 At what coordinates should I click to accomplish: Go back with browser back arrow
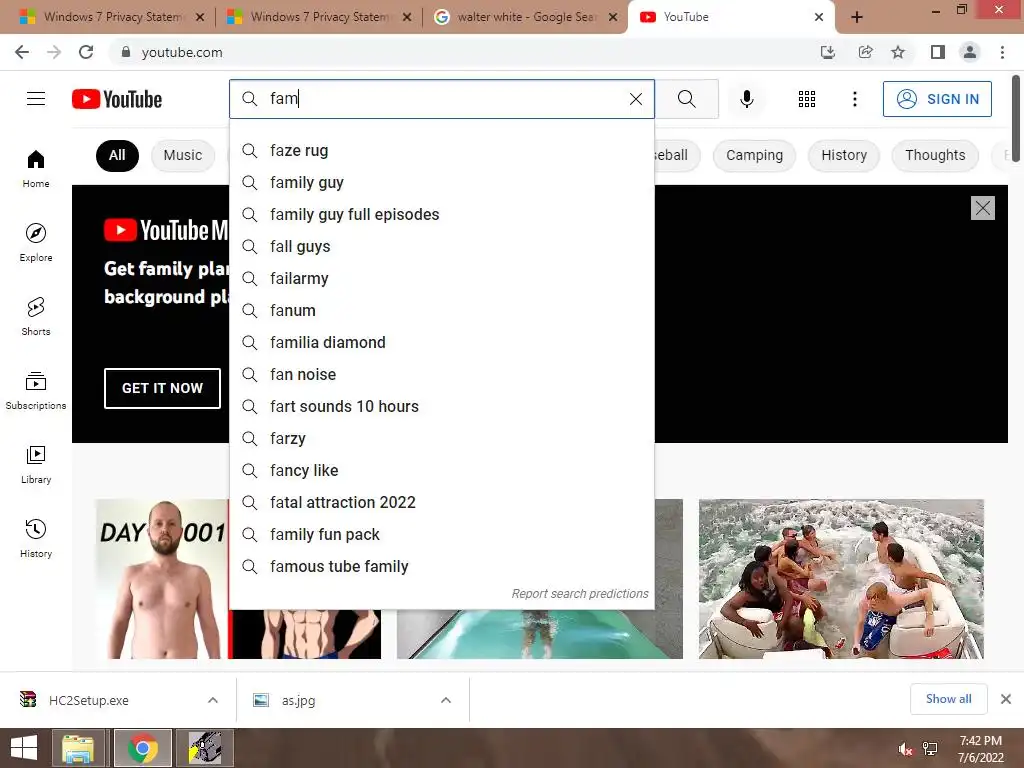point(22,52)
